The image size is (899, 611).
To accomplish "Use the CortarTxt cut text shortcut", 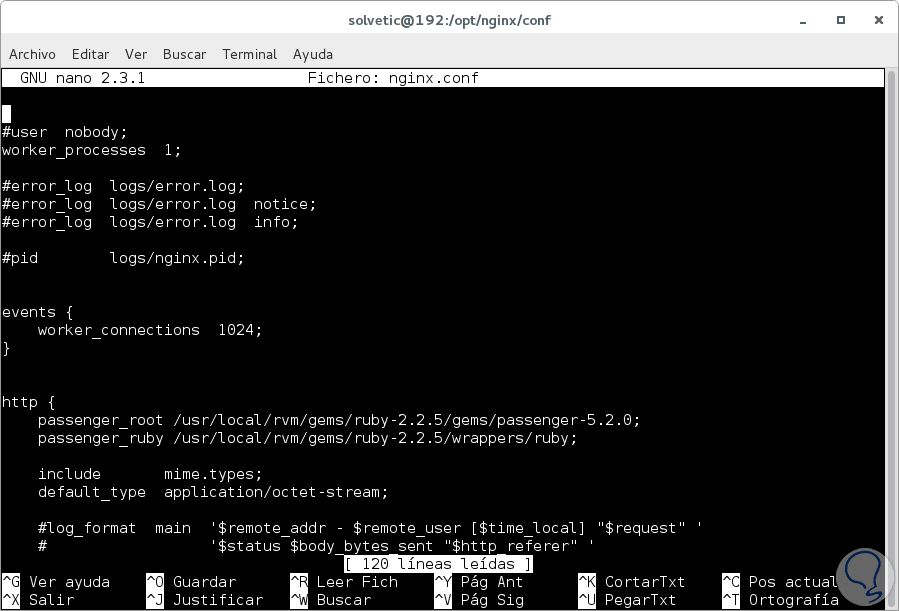I will pyautogui.click(x=640, y=581).
